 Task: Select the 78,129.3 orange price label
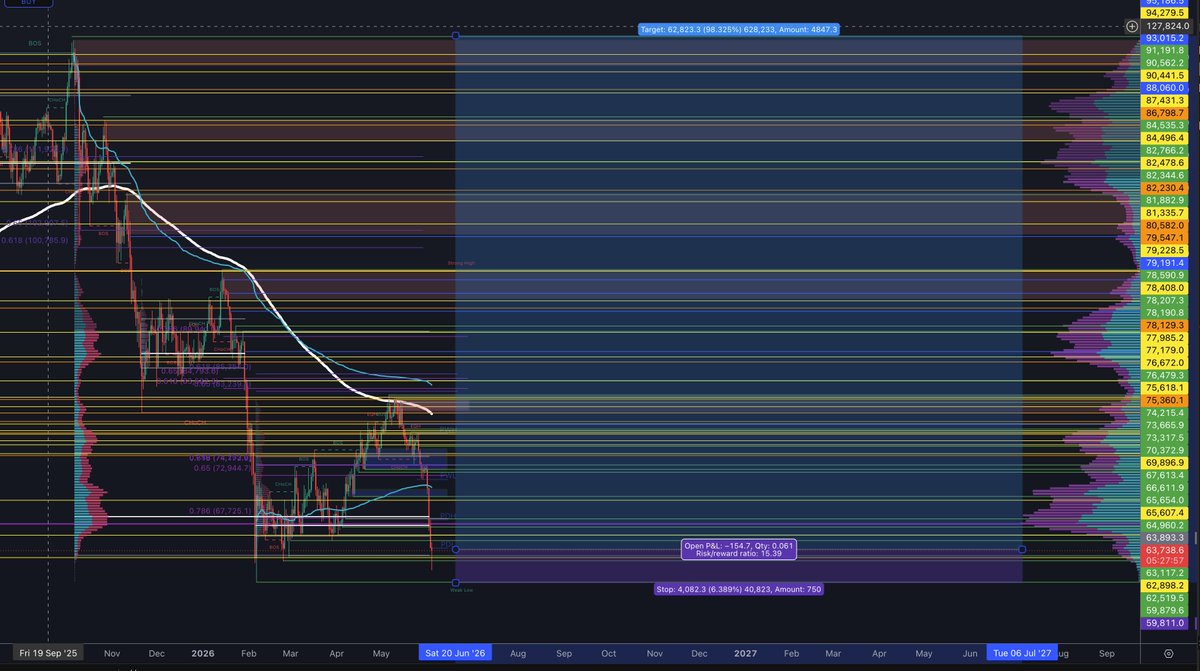point(1165,325)
